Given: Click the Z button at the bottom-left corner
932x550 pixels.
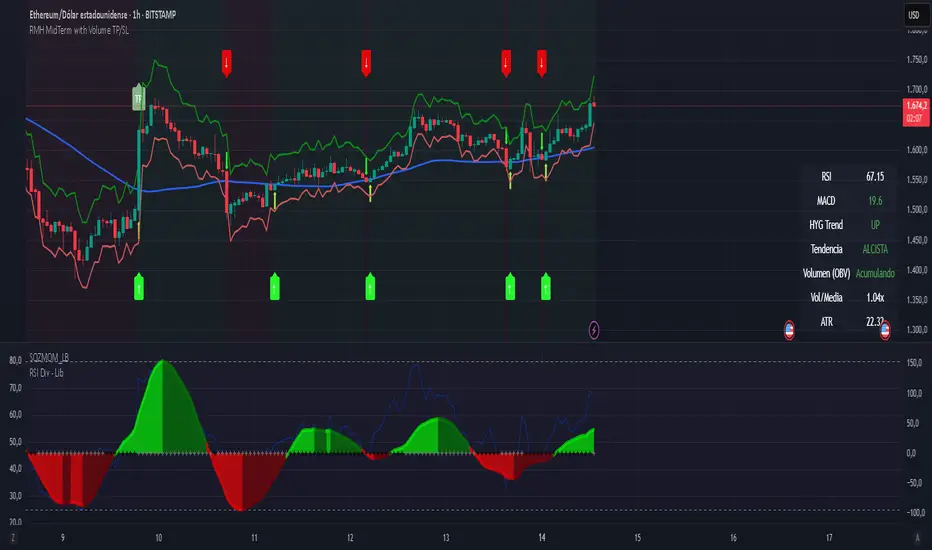Looking at the screenshot, I should pyautogui.click(x=13, y=538).
